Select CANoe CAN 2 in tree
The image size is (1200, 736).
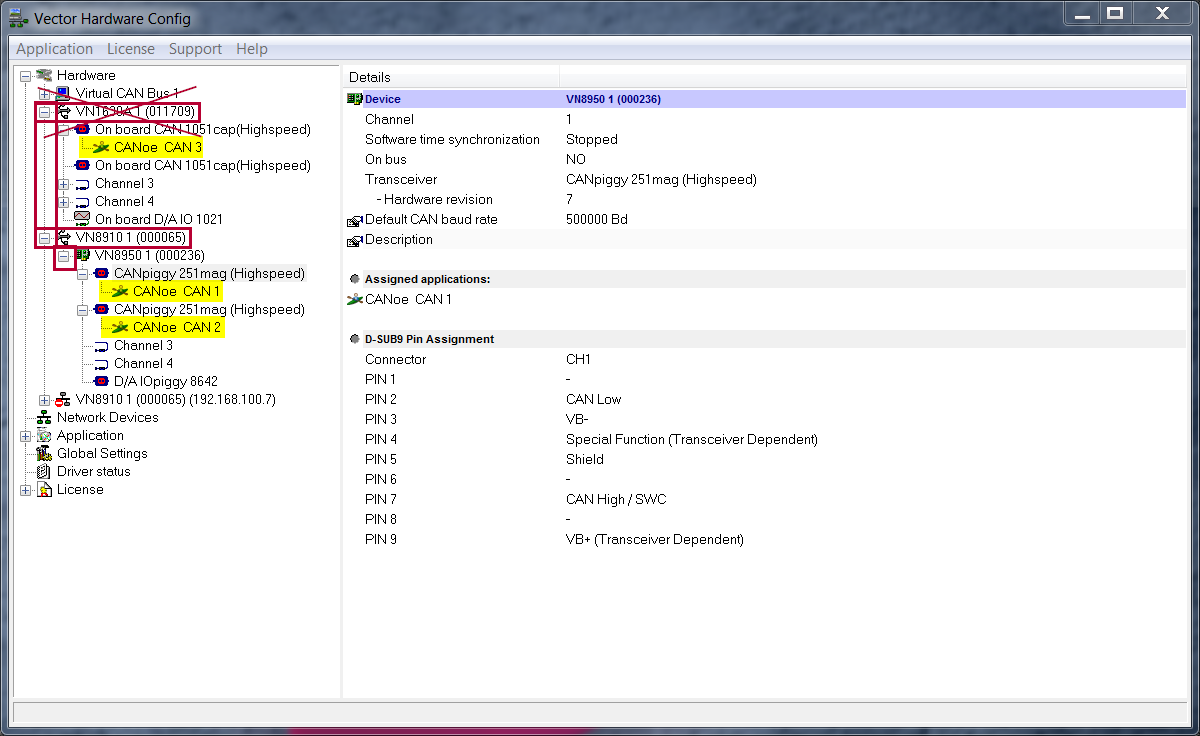[x=176, y=328]
